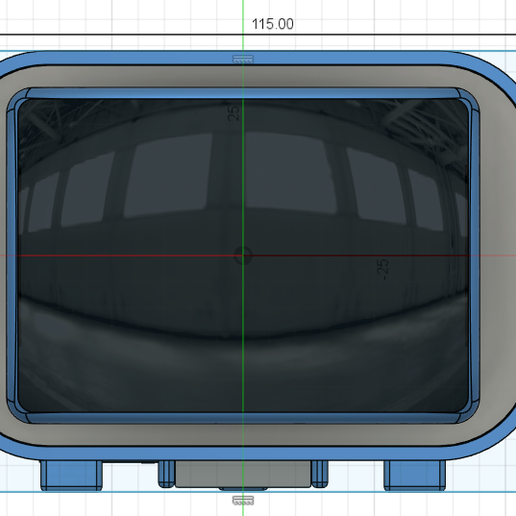Select the blue inner frame's bottom edge
516x516 pixels.
(x=243, y=418)
